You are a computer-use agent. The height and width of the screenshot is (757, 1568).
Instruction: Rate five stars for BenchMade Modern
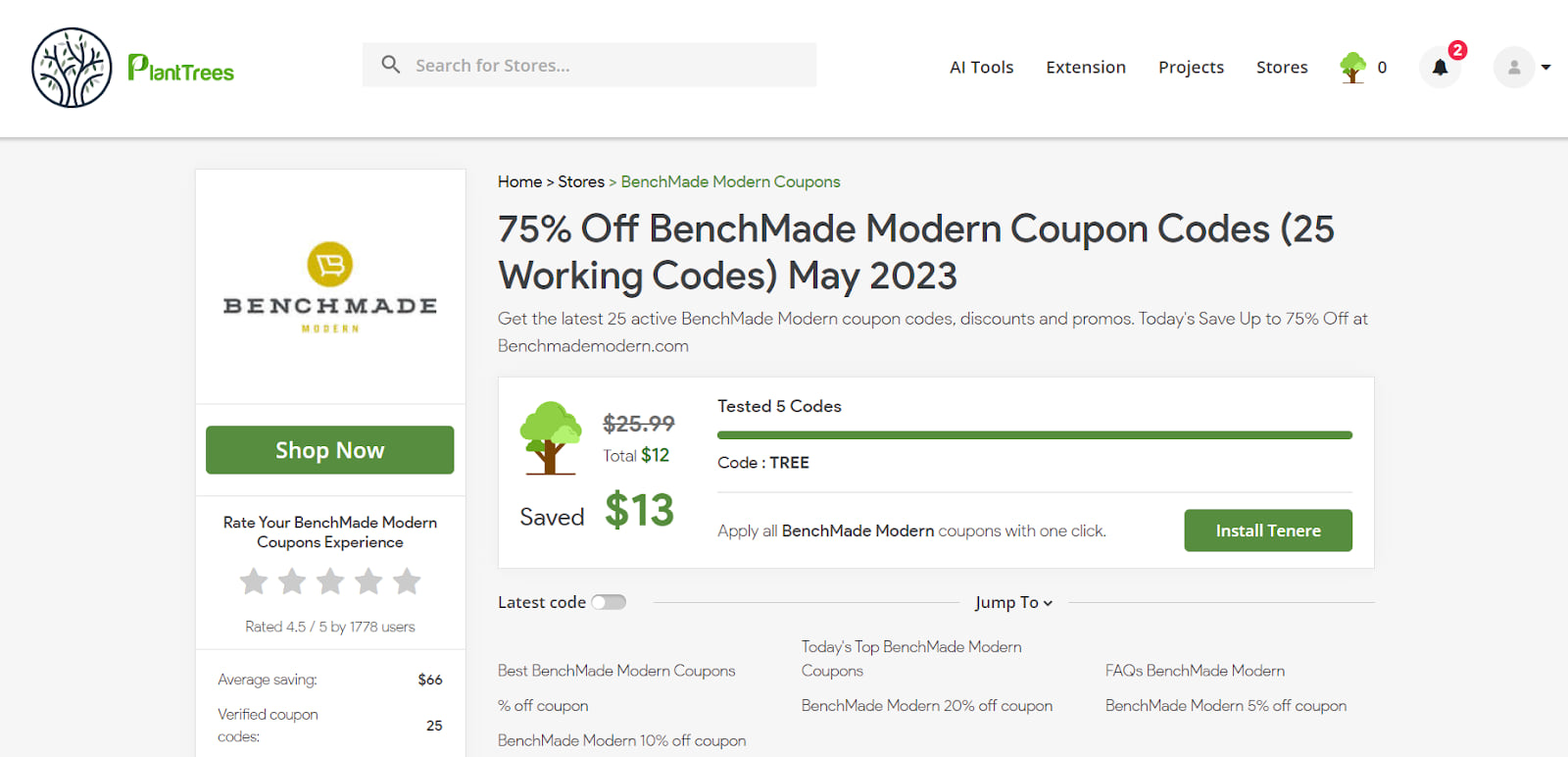click(x=407, y=581)
